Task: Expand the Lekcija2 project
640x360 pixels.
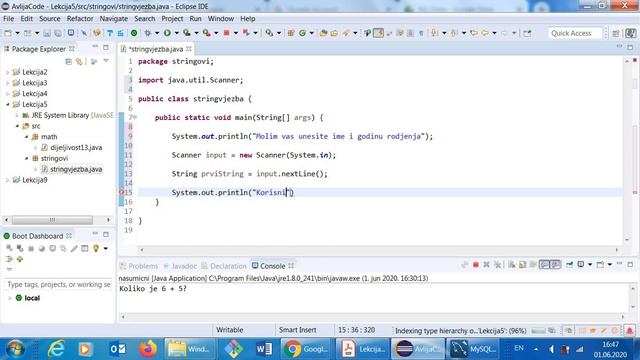Action: (7, 72)
